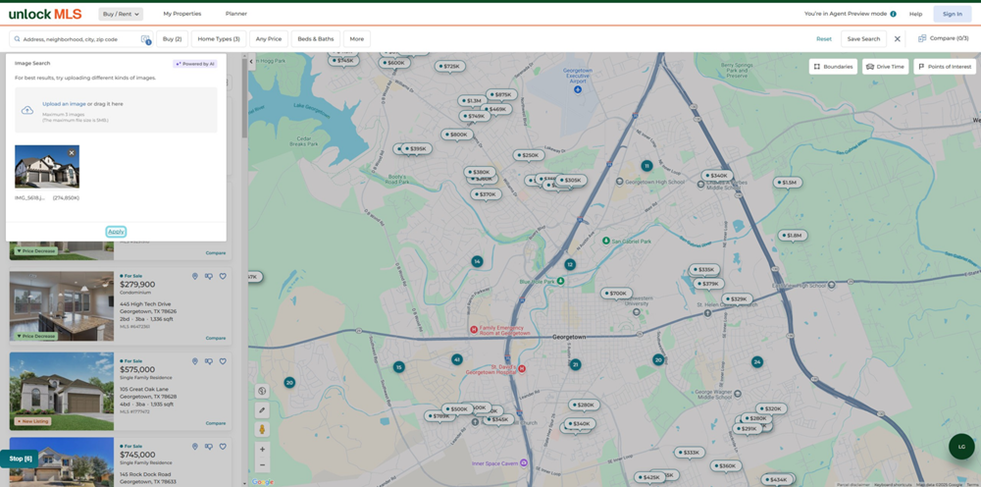Open Compare (0/3) panel

click(943, 38)
